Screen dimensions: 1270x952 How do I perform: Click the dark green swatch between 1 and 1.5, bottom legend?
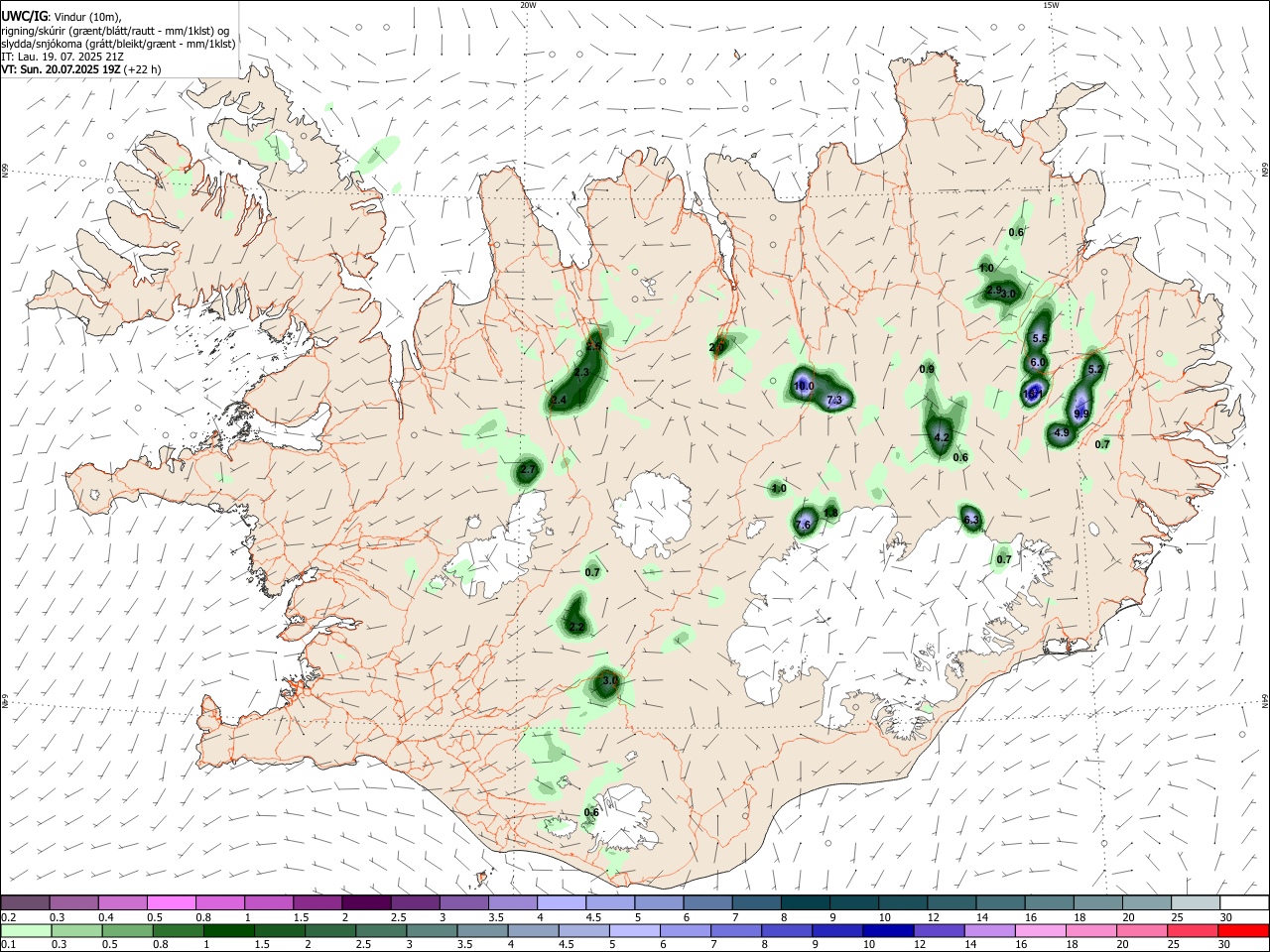(229, 931)
